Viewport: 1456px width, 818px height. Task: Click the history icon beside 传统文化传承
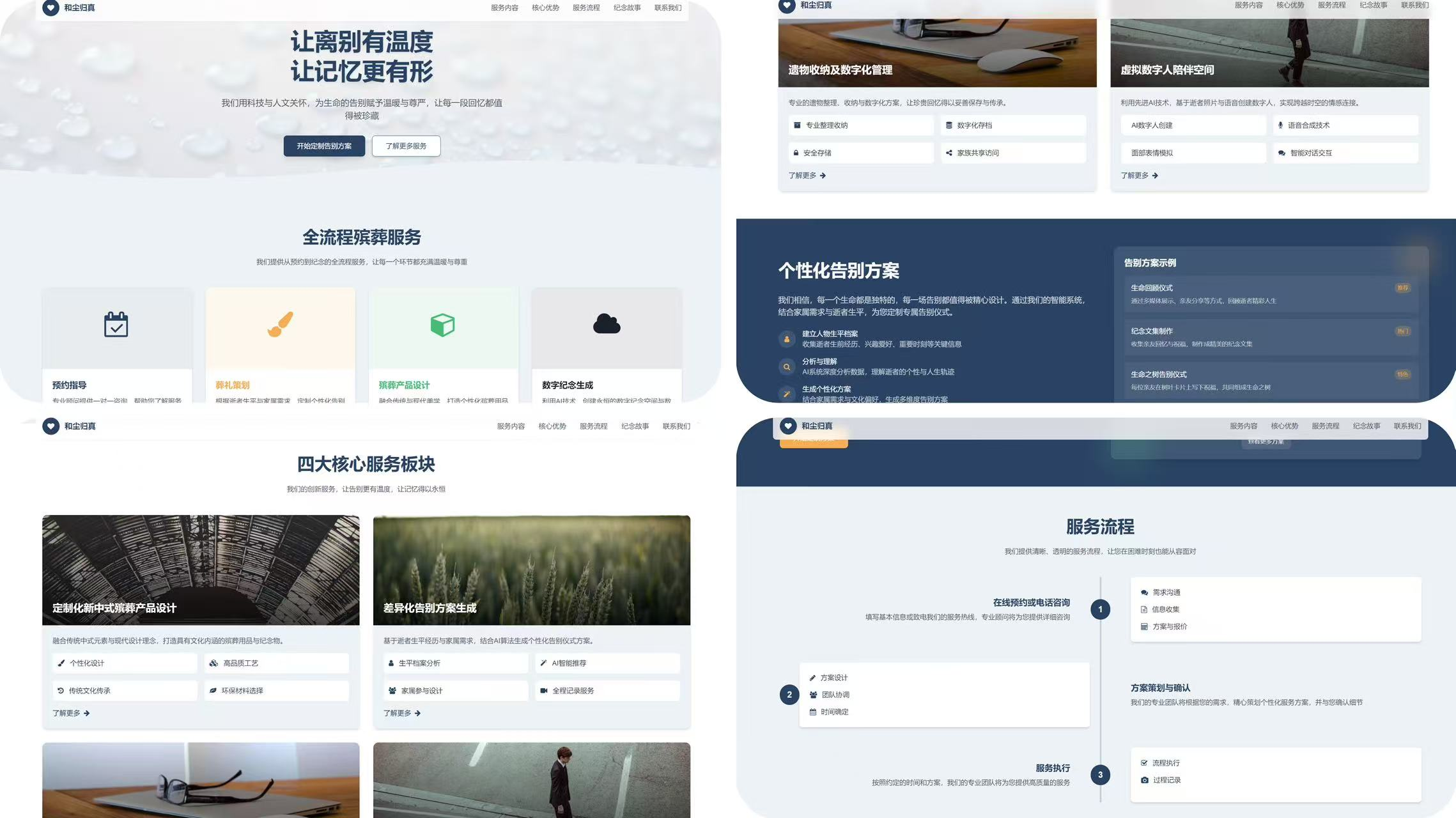[61, 691]
